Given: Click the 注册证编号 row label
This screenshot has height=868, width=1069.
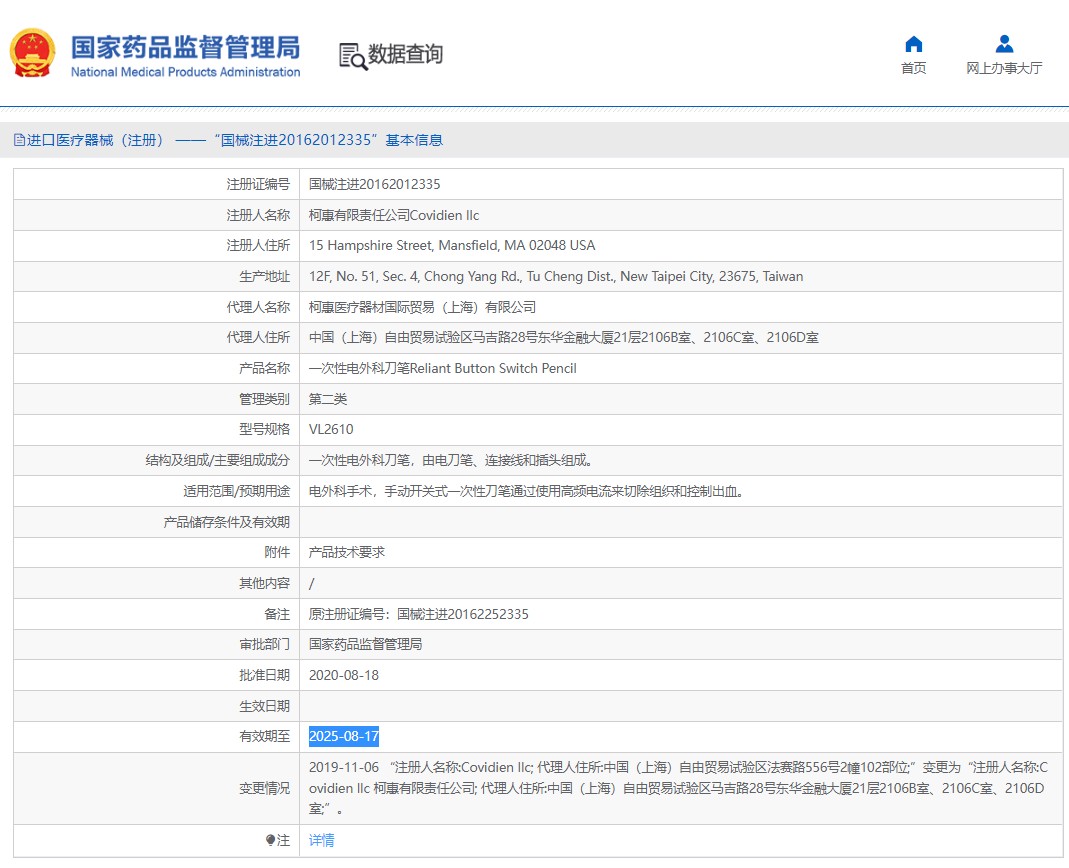Looking at the screenshot, I should [x=258, y=184].
